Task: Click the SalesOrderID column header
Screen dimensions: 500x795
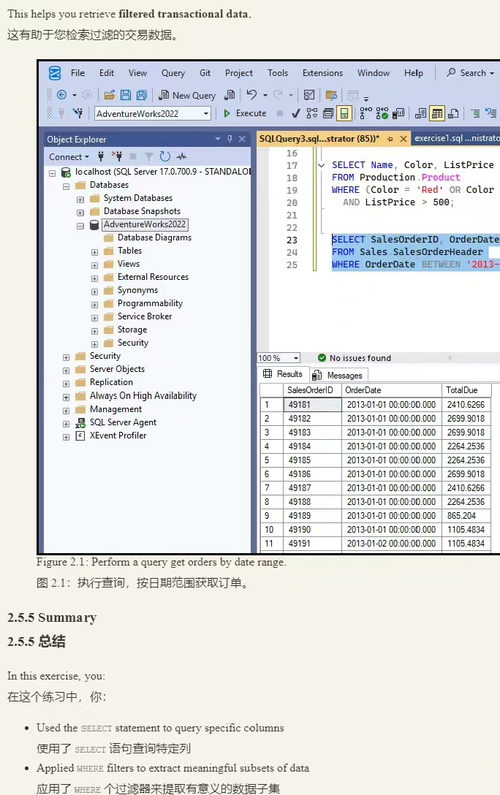Action: pyautogui.click(x=312, y=390)
